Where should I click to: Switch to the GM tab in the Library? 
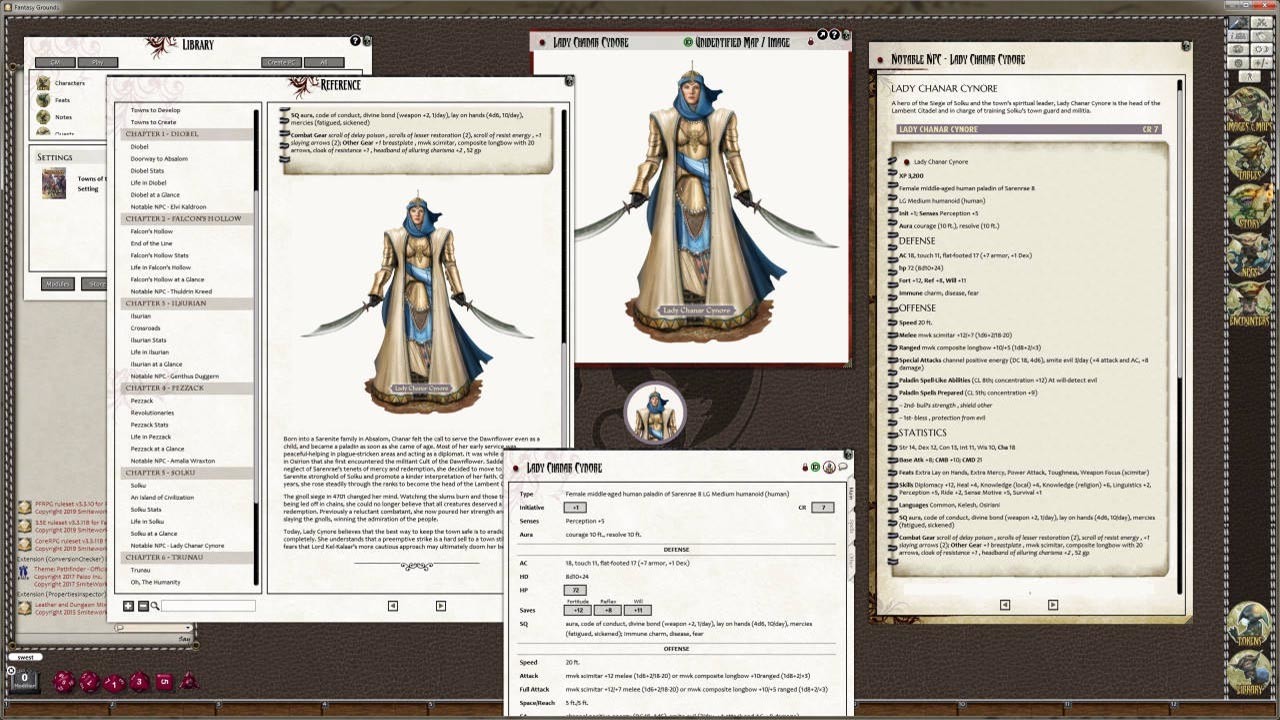[55, 62]
